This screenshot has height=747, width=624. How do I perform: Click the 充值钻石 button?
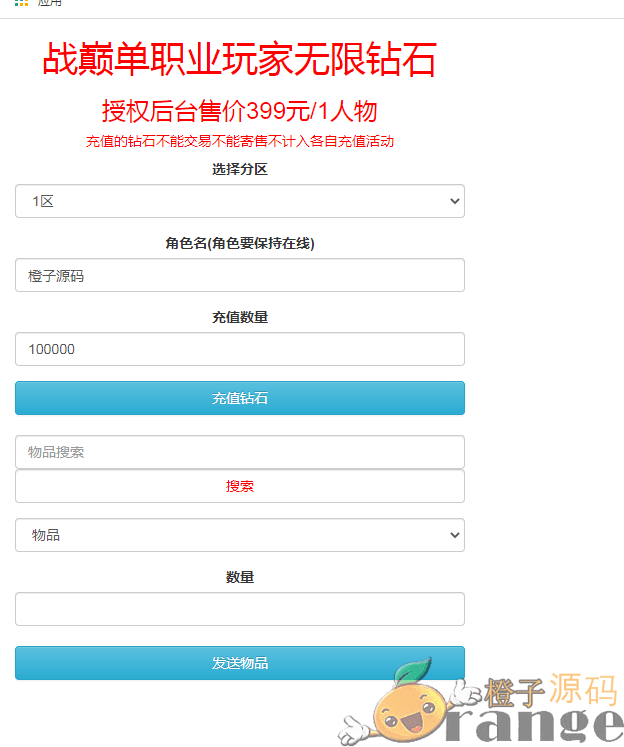click(240, 398)
